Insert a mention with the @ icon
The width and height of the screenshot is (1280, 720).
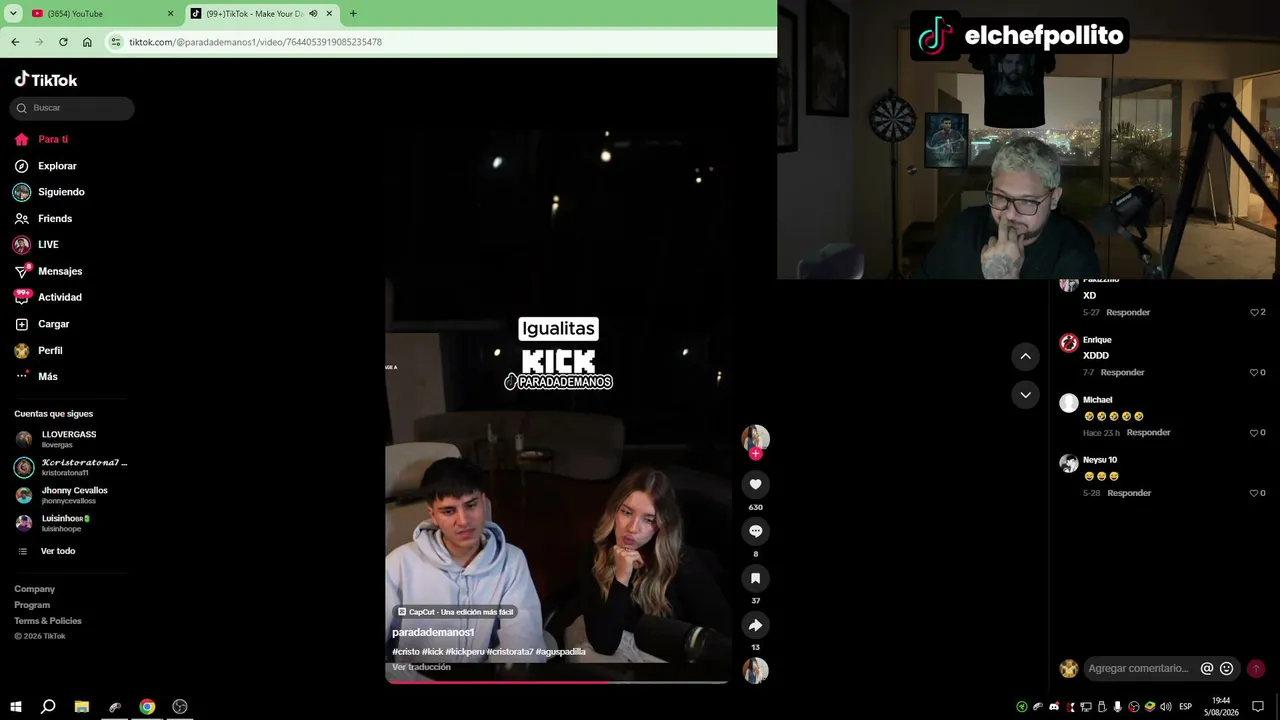click(x=1207, y=669)
